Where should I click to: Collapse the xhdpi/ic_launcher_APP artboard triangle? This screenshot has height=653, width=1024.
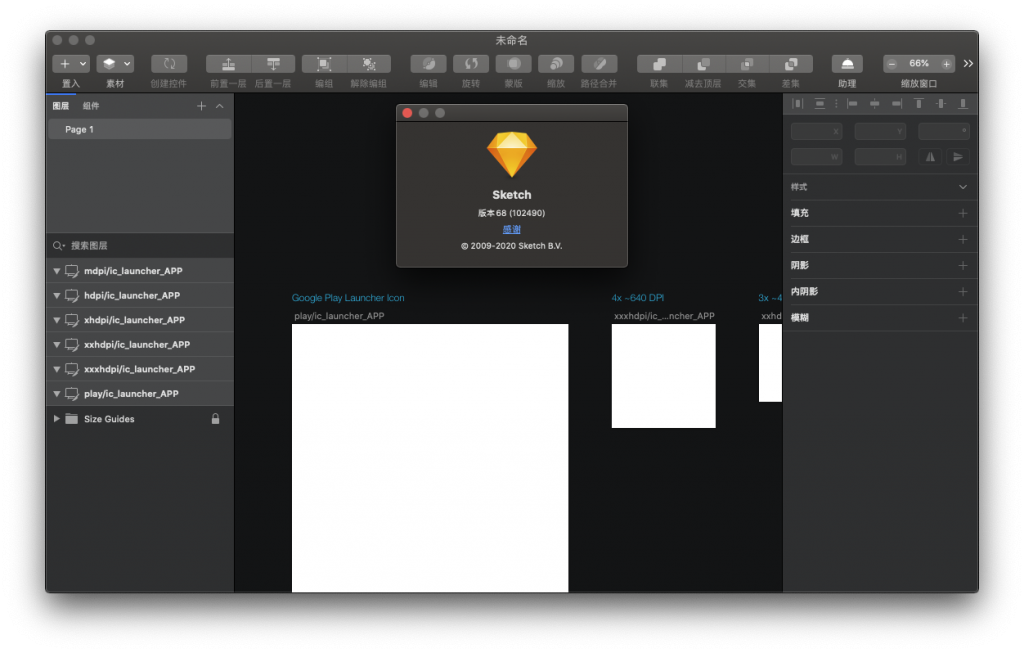(57, 320)
